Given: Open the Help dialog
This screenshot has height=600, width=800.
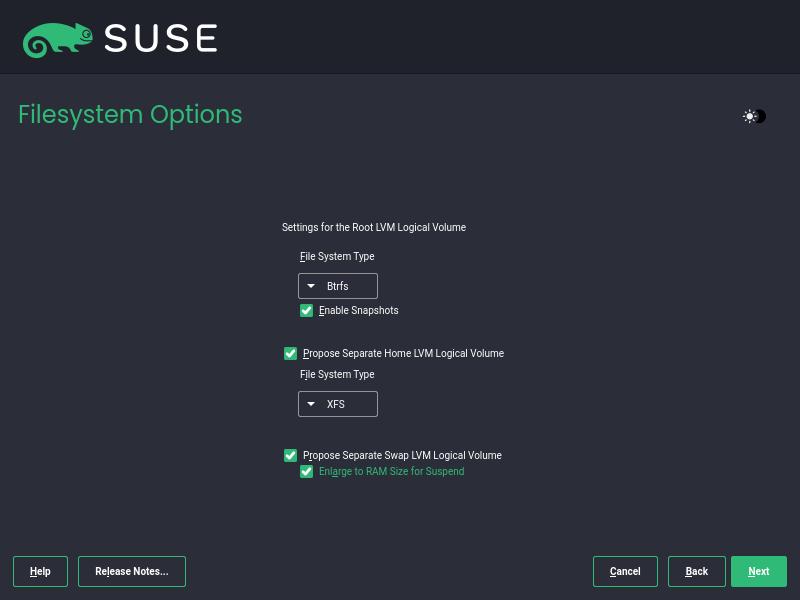Looking at the screenshot, I should [40, 571].
